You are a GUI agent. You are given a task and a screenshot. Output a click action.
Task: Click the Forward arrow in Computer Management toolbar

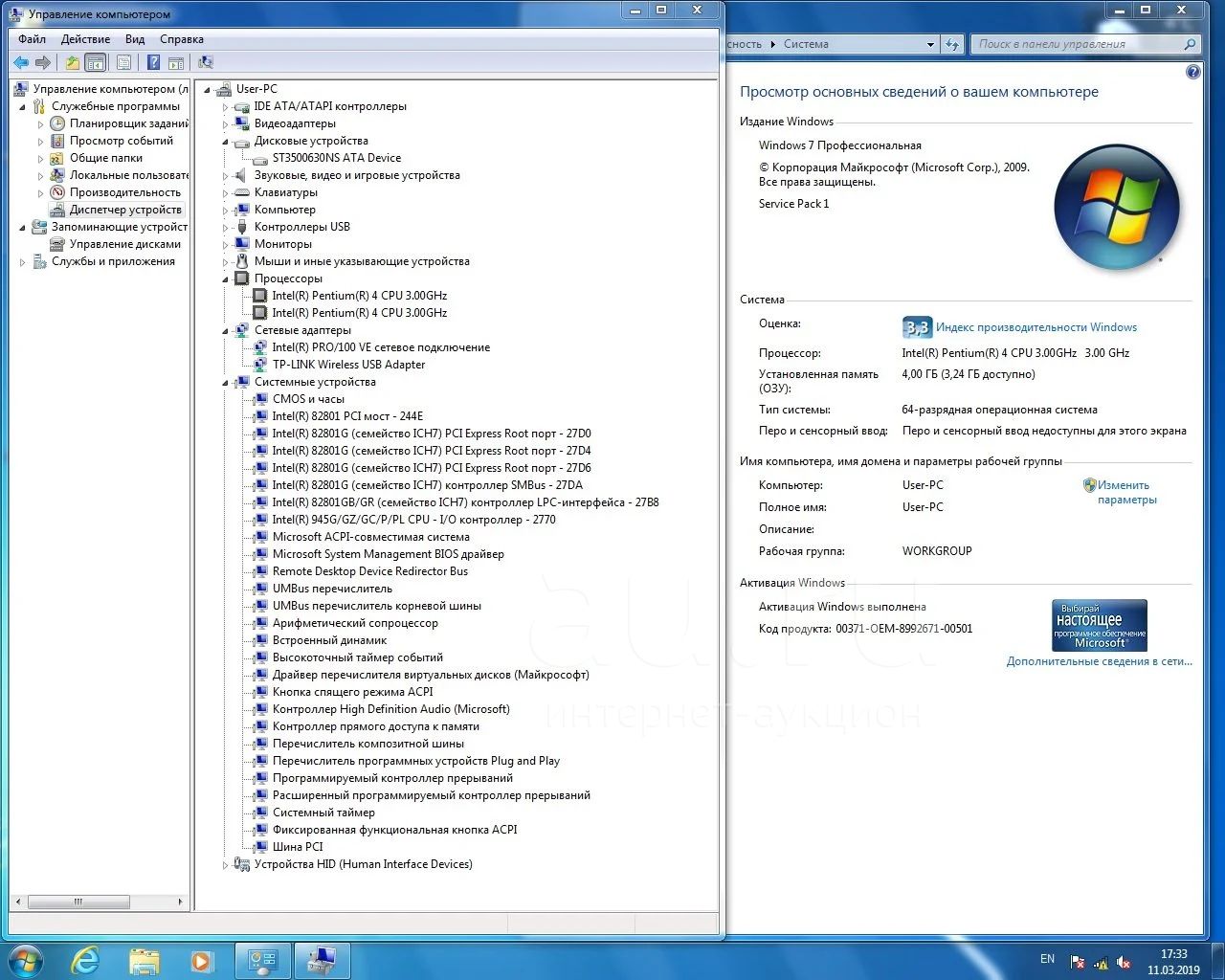(x=42, y=62)
